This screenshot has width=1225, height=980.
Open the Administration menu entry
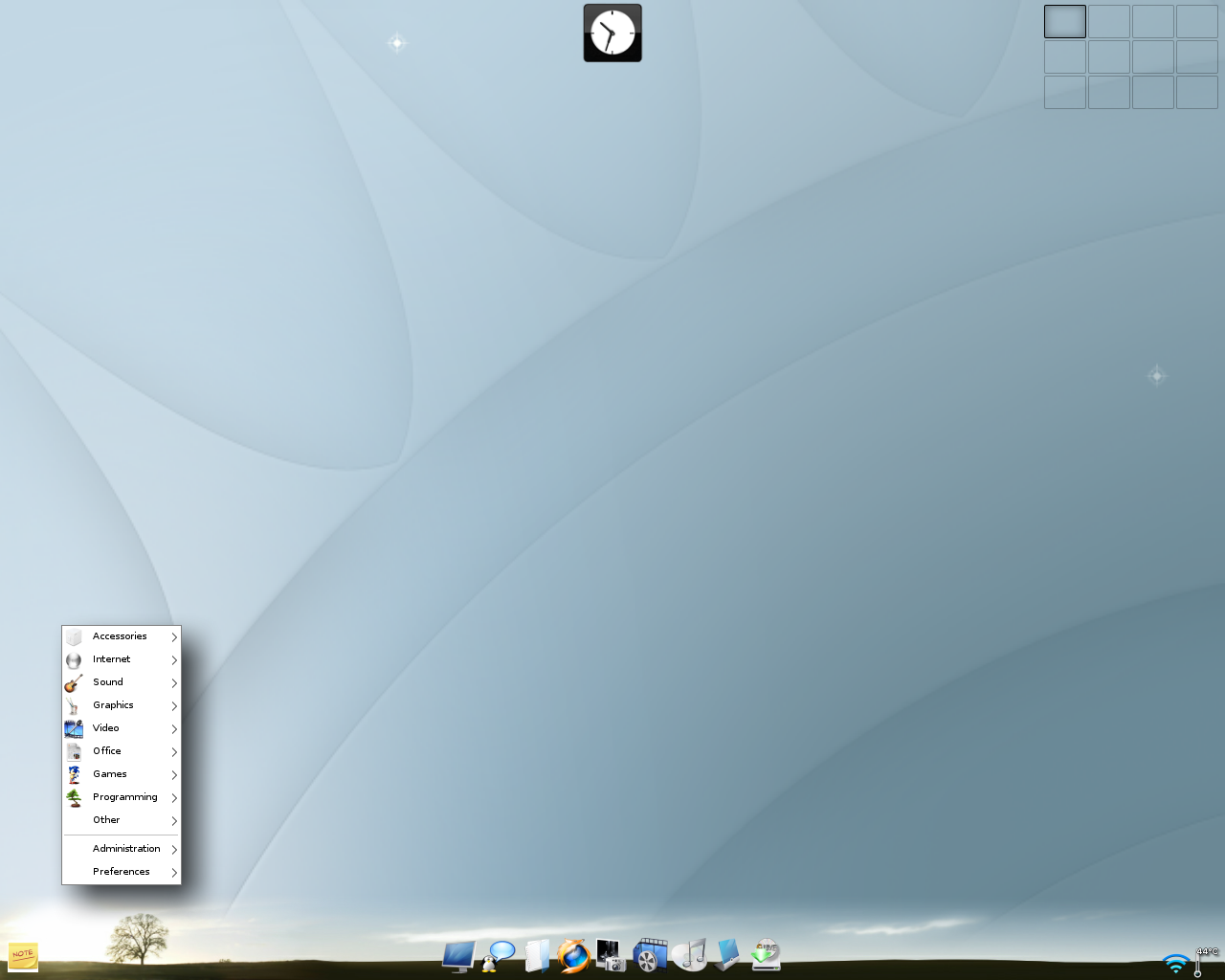(x=122, y=849)
